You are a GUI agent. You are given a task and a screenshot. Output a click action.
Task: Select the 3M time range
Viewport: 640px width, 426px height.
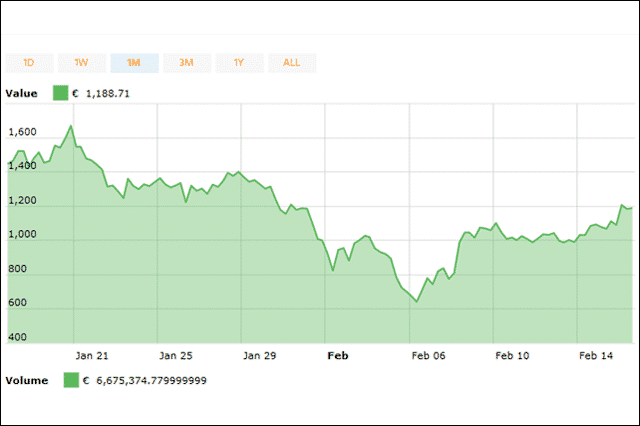(x=187, y=63)
